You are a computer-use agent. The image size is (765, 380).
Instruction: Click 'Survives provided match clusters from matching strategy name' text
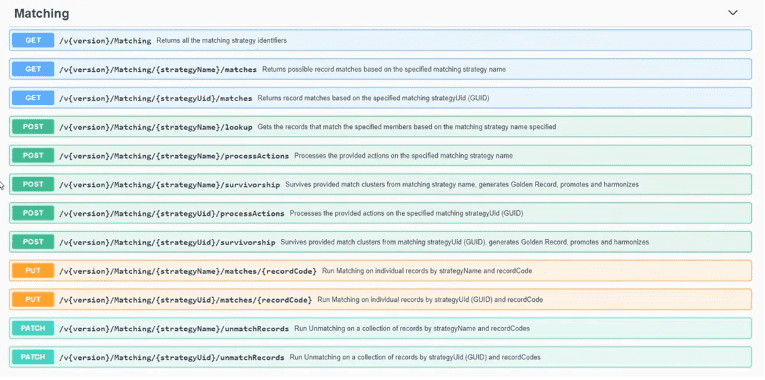pyautogui.click(x=462, y=185)
